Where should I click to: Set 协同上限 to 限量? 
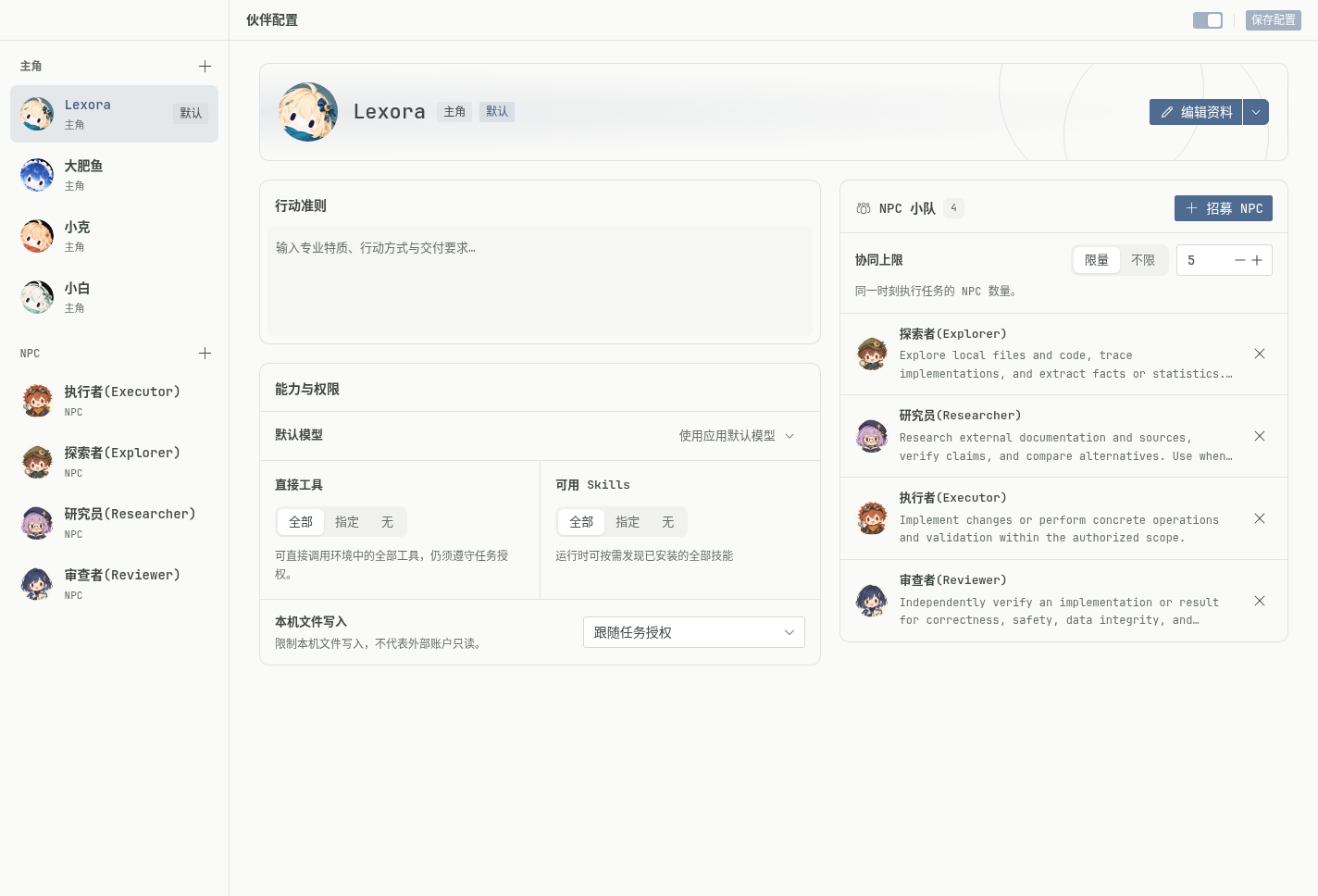coord(1097,261)
